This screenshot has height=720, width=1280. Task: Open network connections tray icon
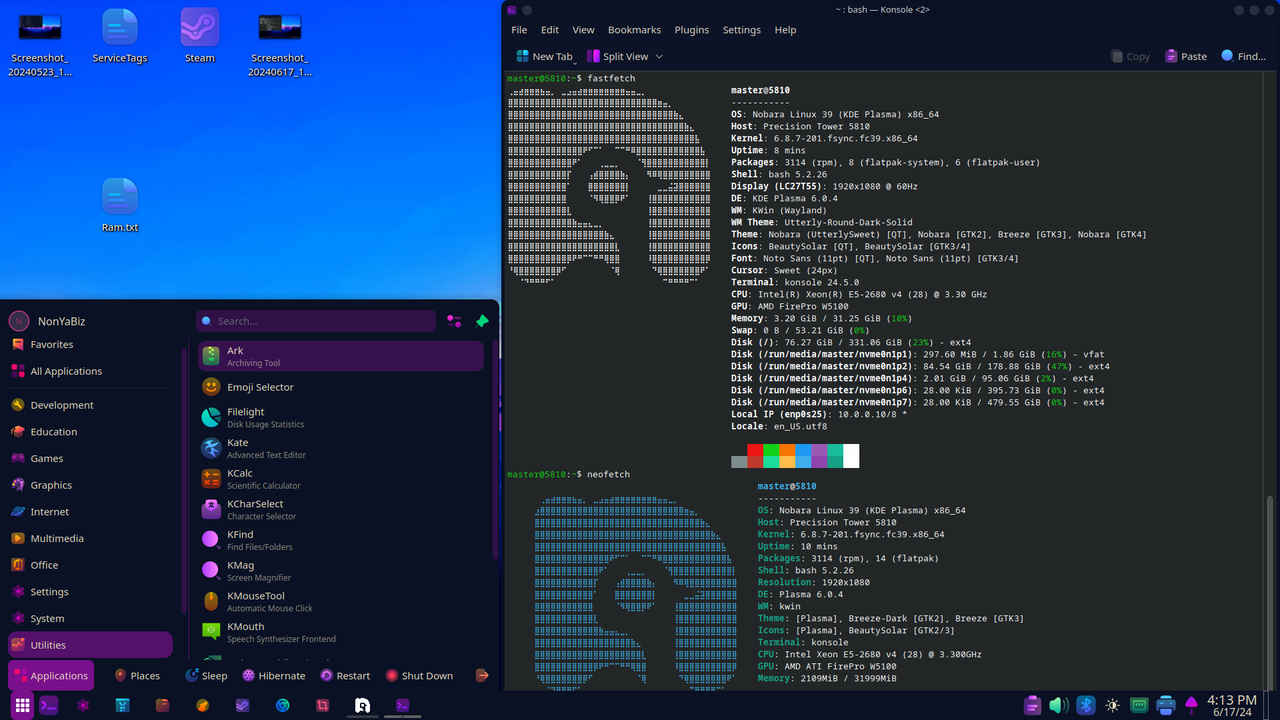coord(1139,705)
